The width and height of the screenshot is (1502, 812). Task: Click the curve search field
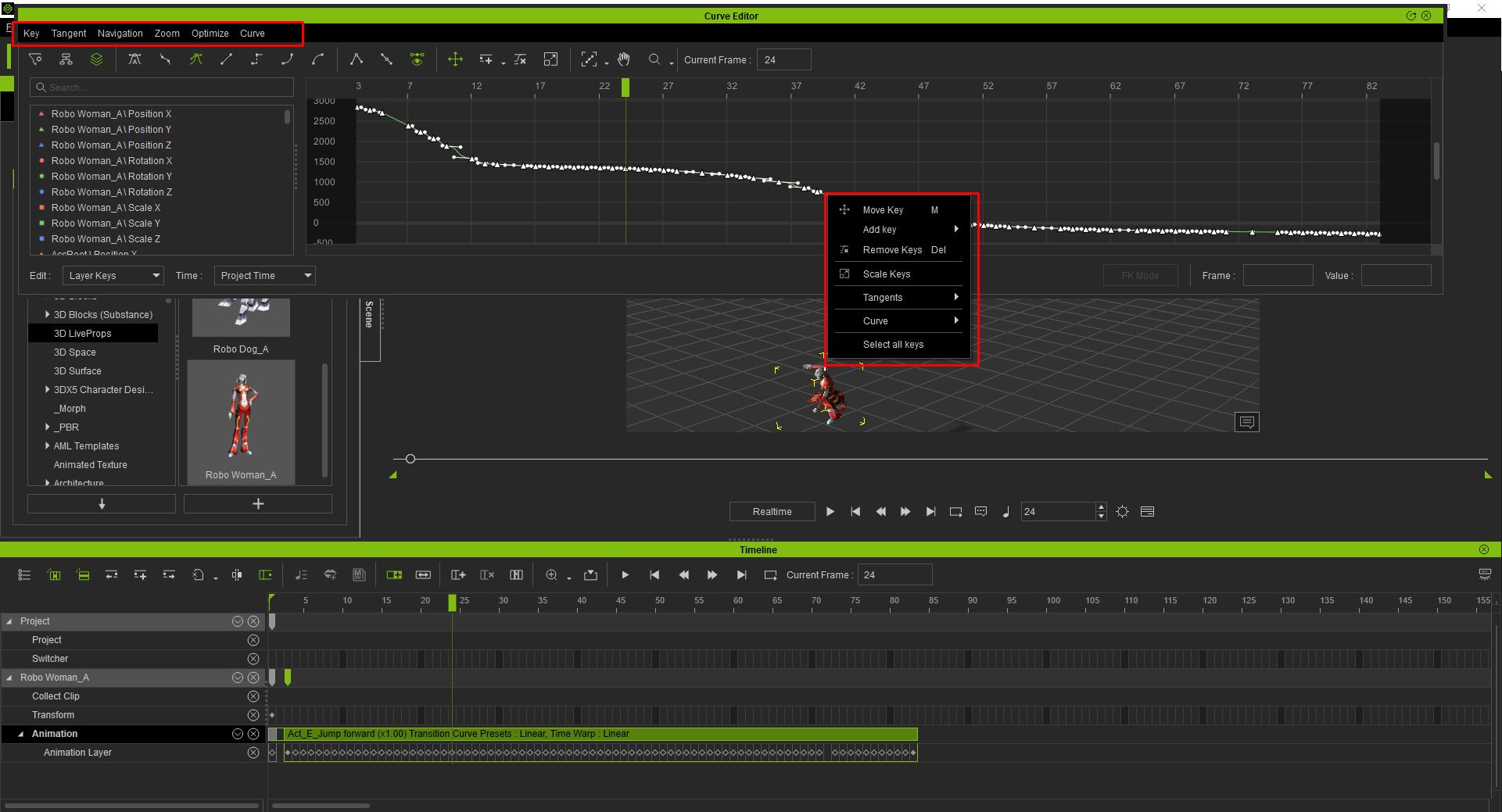pos(162,88)
